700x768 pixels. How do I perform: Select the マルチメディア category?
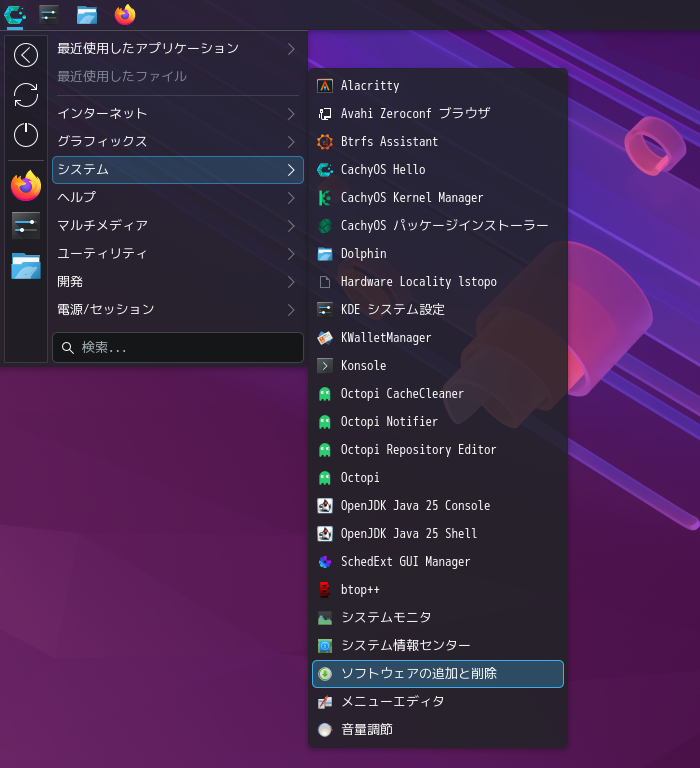coord(178,226)
